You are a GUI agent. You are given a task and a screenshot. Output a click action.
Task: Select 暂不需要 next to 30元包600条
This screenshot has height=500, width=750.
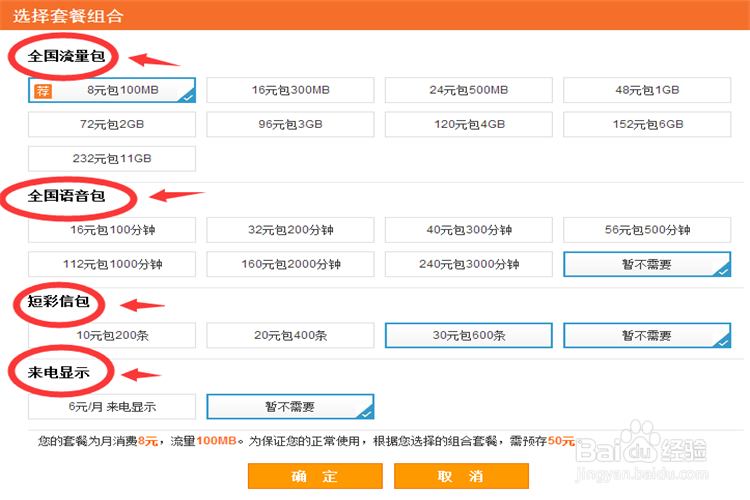coord(647,335)
